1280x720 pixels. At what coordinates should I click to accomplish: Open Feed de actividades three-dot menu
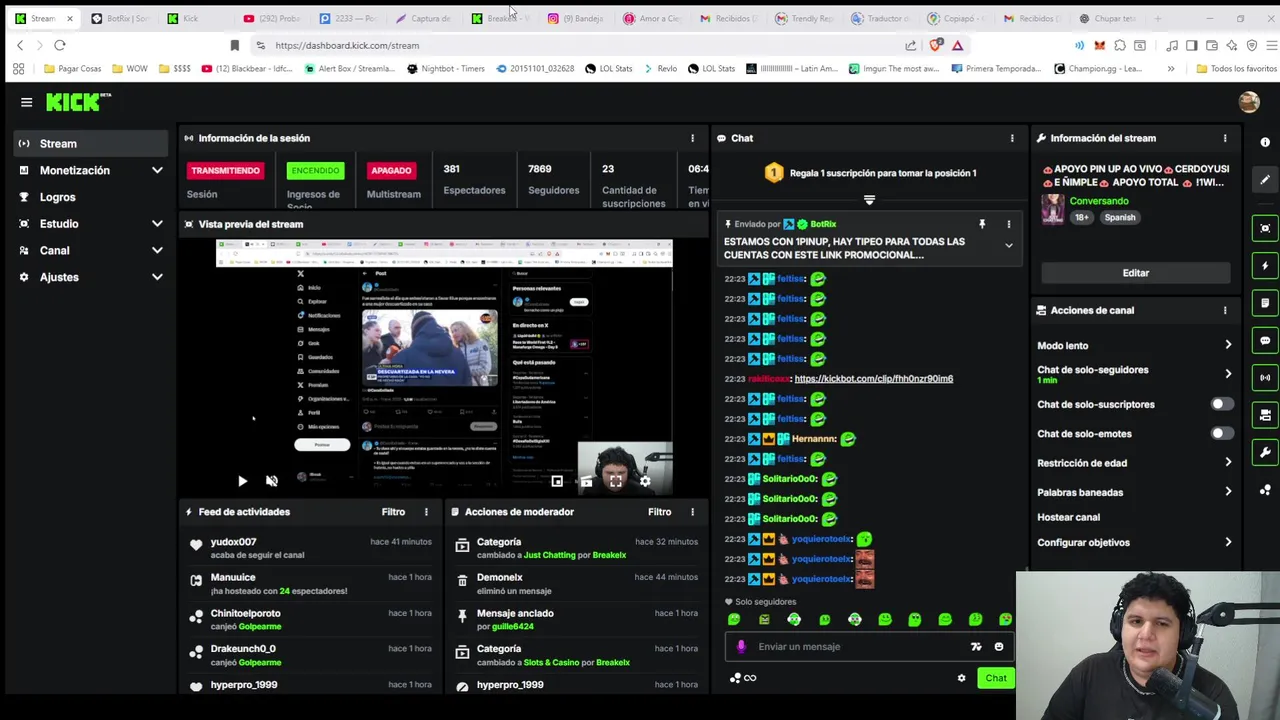426,512
